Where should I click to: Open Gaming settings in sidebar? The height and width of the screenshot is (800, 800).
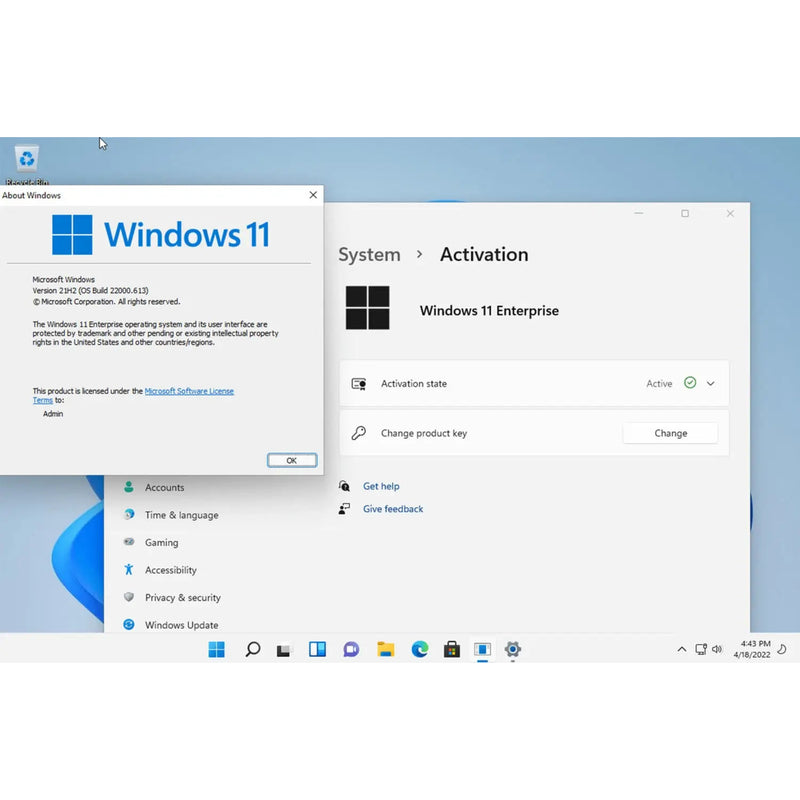coord(163,543)
